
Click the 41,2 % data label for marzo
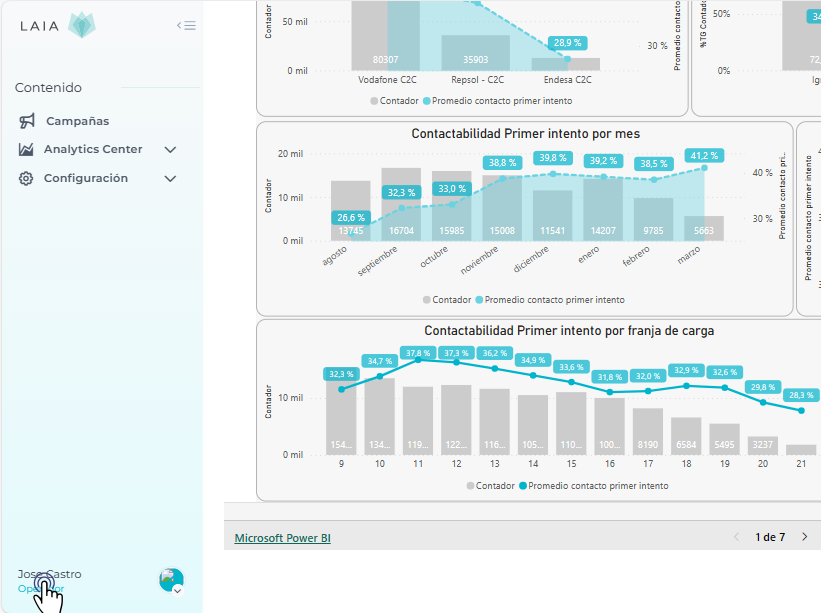(704, 156)
